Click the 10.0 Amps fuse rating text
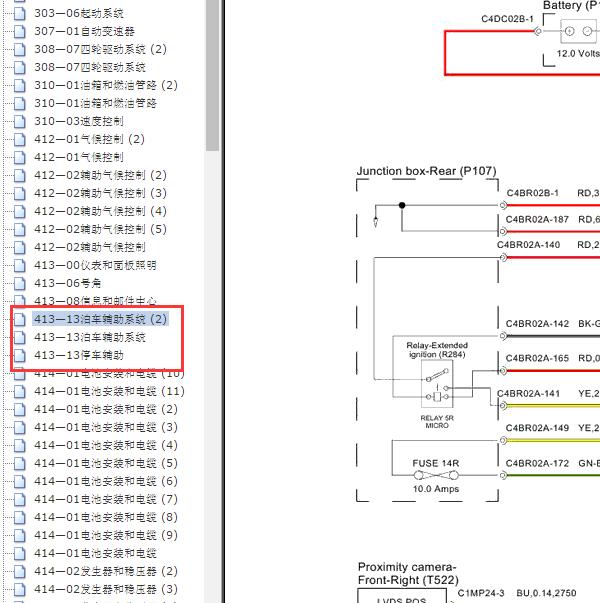This screenshot has height=603, width=600. click(436, 489)
